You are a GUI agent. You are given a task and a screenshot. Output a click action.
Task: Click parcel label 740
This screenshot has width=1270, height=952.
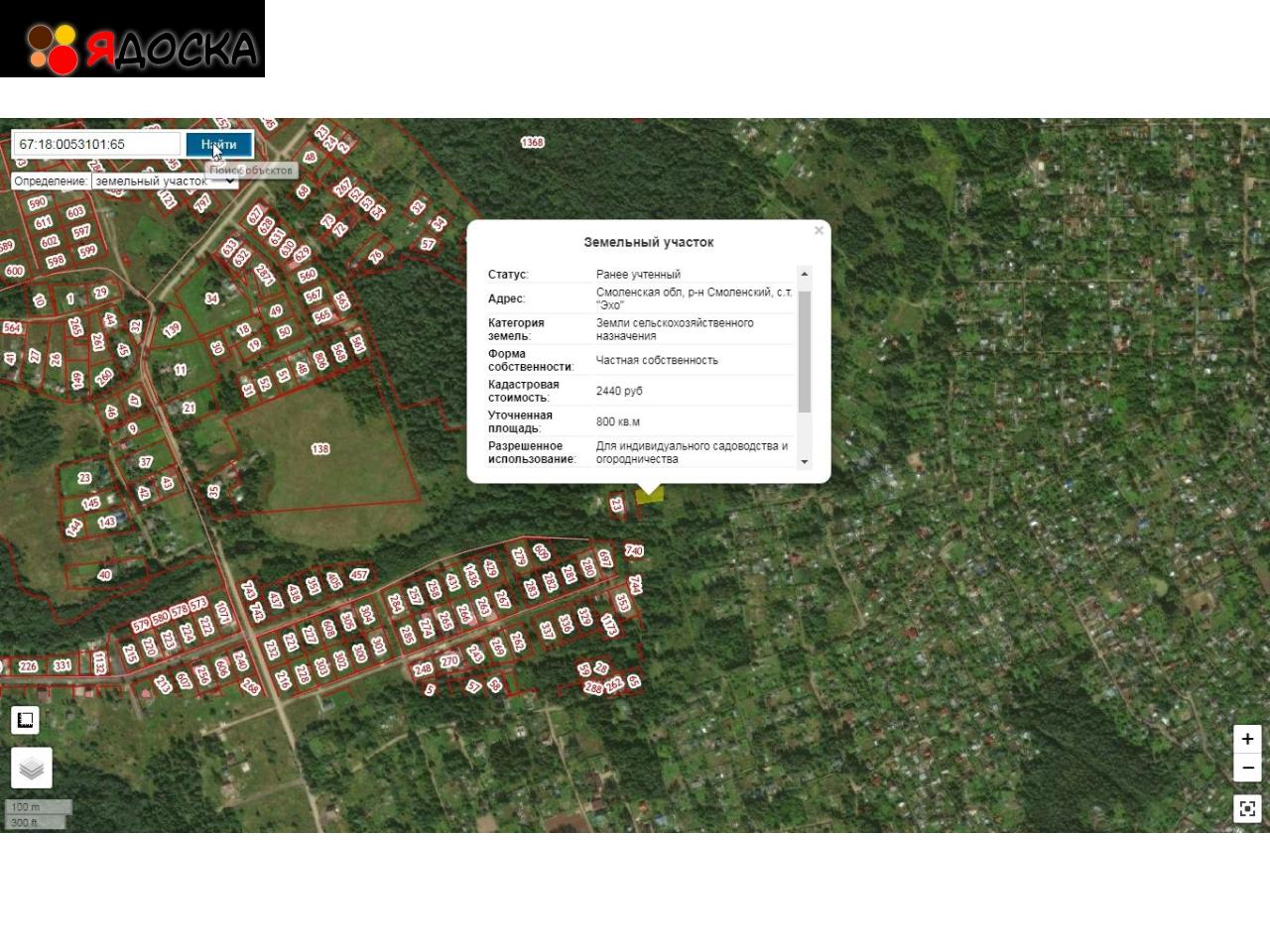click(634, 551)
